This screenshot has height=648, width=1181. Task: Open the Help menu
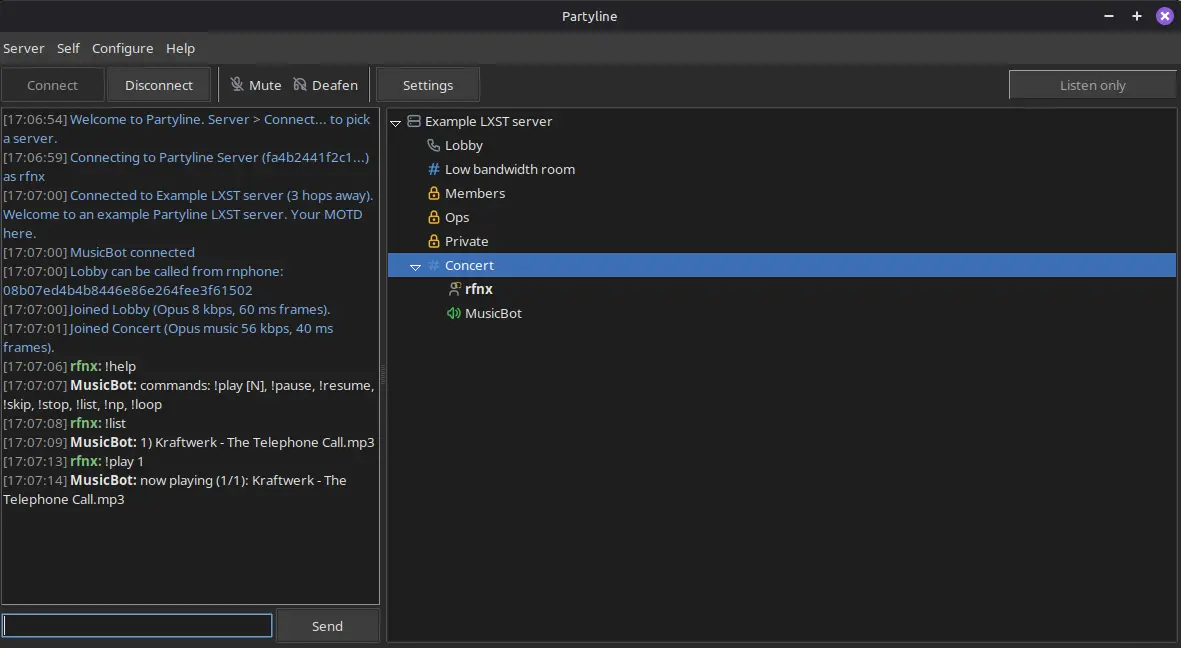180,48
